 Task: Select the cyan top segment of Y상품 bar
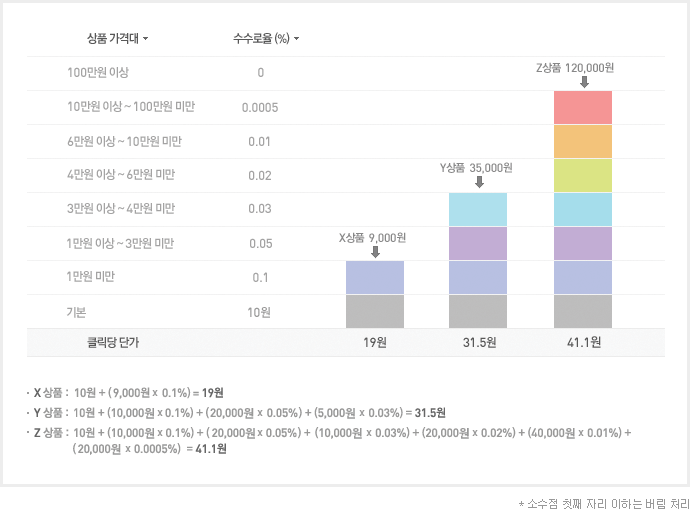(478, 209)
